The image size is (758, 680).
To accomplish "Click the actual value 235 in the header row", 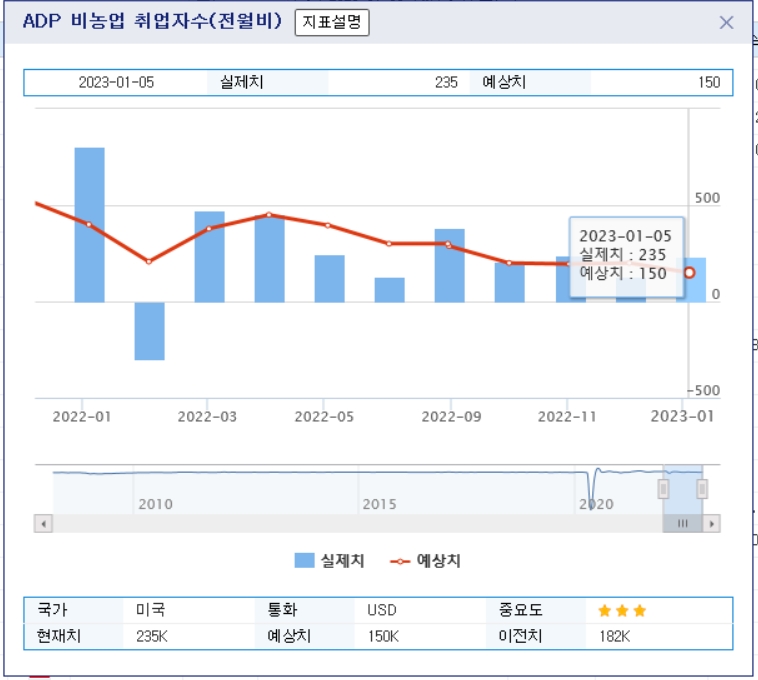I will 446,82.
